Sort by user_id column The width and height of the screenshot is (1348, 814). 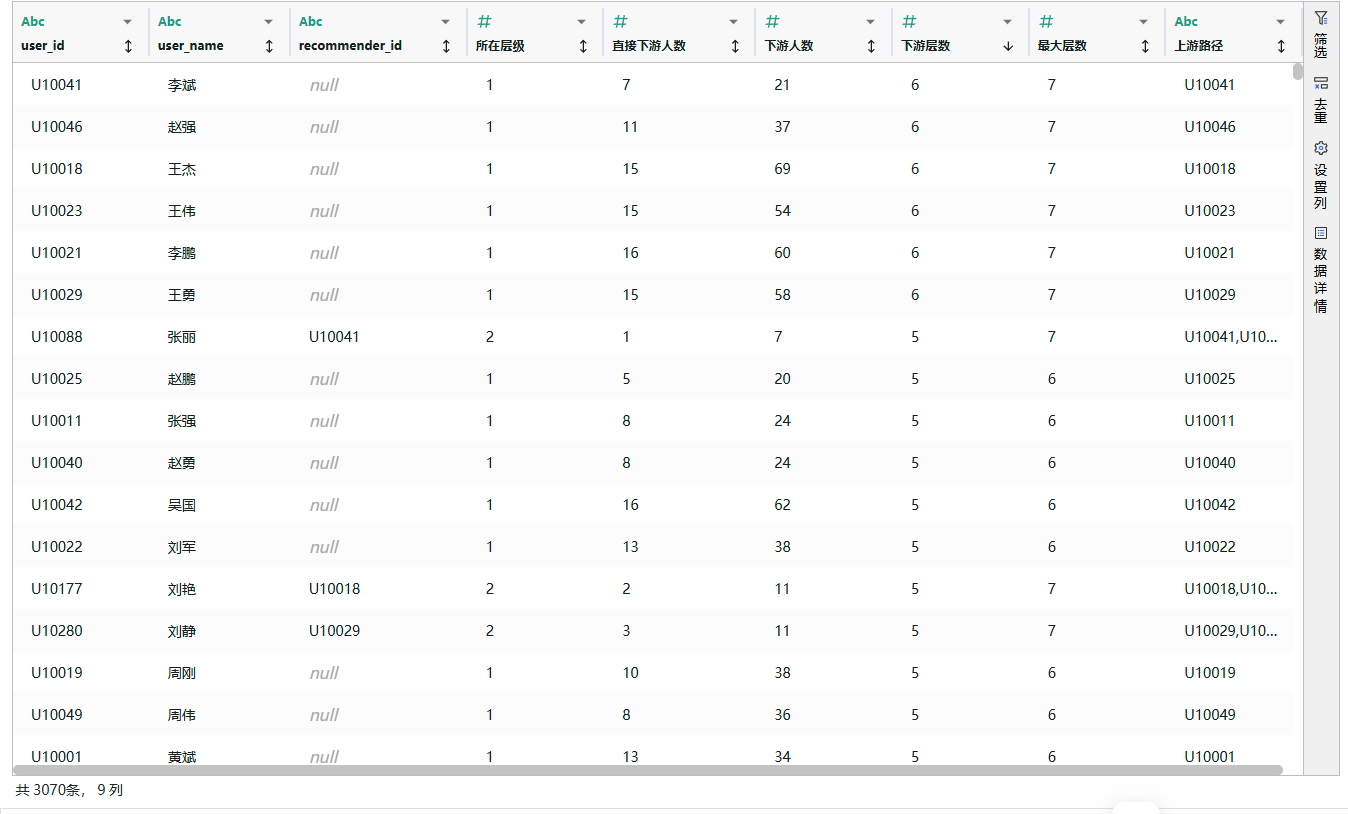128,46
